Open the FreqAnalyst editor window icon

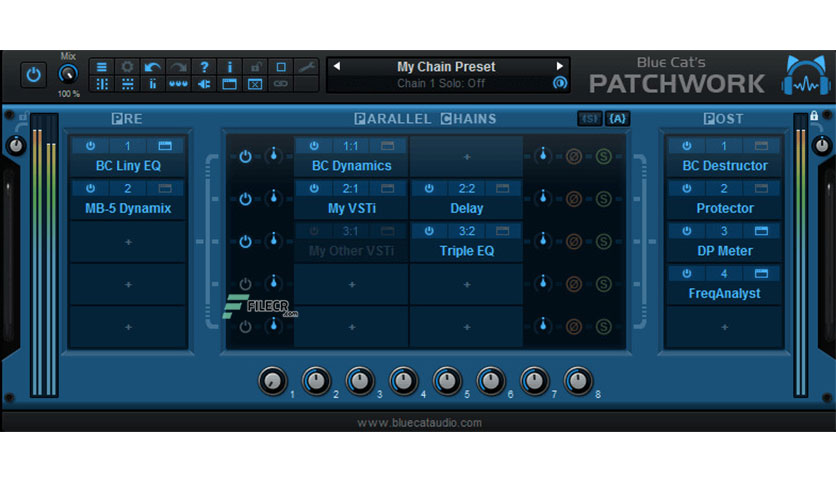coord(761,273)
